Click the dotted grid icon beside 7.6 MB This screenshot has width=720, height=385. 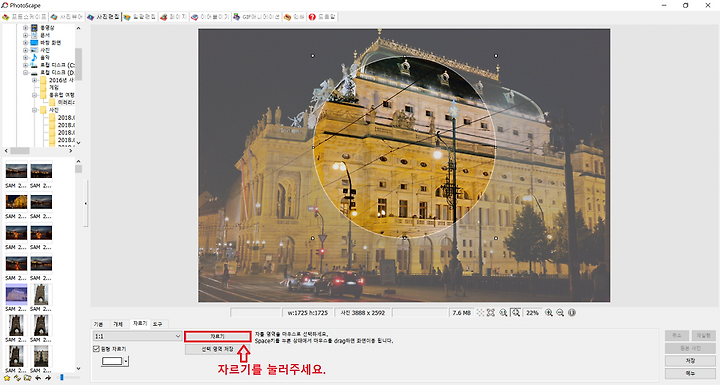(480, 312)
